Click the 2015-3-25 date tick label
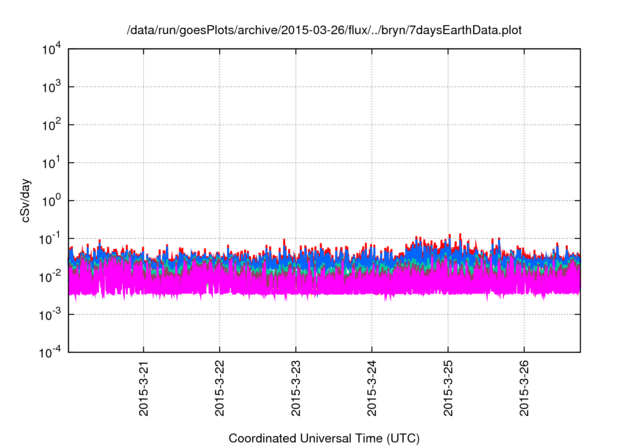Viewport: 640px width, 448px height. (448, 388)
